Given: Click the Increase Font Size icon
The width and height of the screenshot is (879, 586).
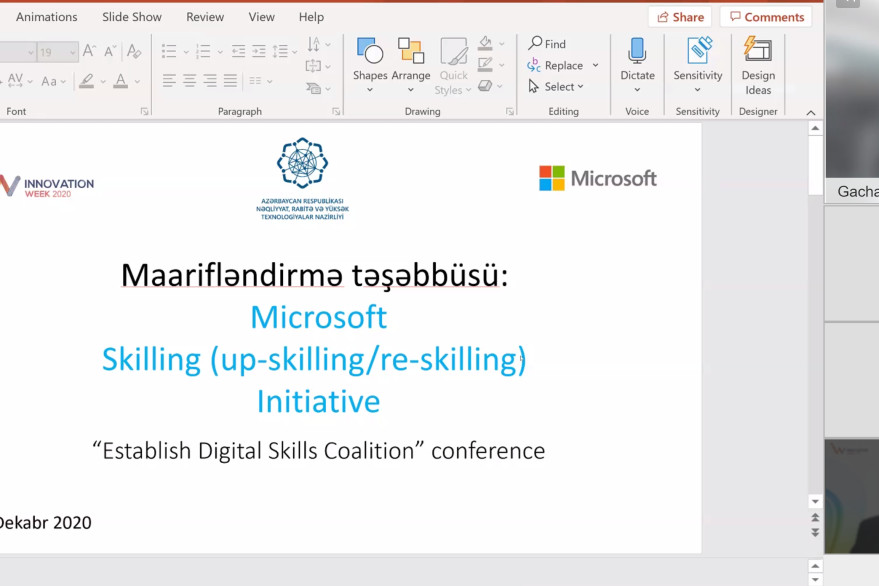Looking at the screenshot, I should point(89,52).
